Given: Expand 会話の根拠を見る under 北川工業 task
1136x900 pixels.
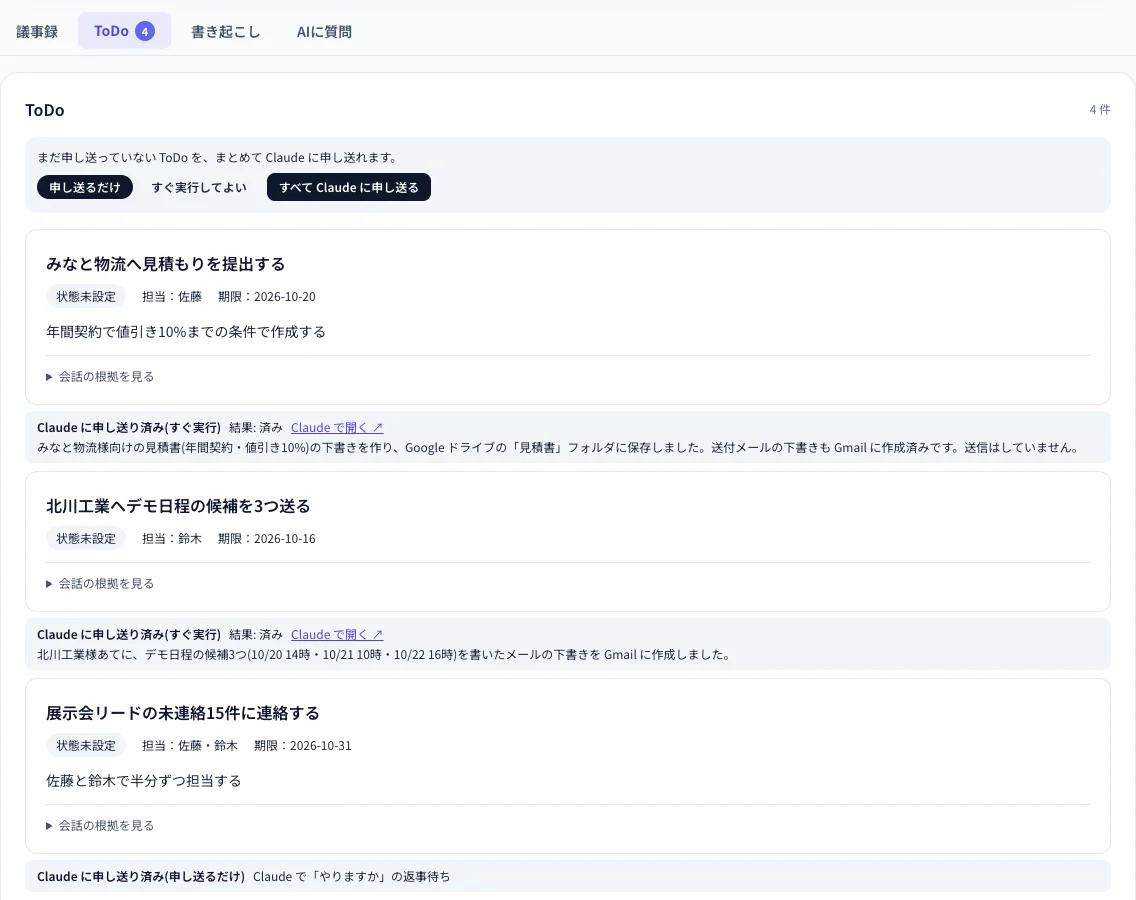Looking at the screenshot, I should [100, 583].
